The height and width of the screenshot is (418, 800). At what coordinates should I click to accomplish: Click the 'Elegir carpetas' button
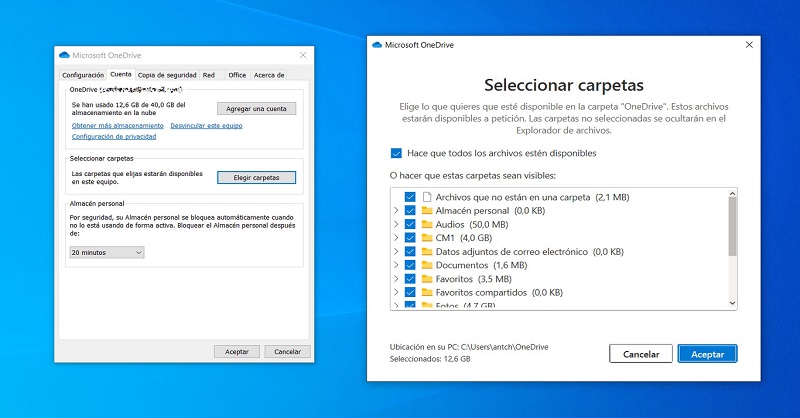[x=257, y=178]
